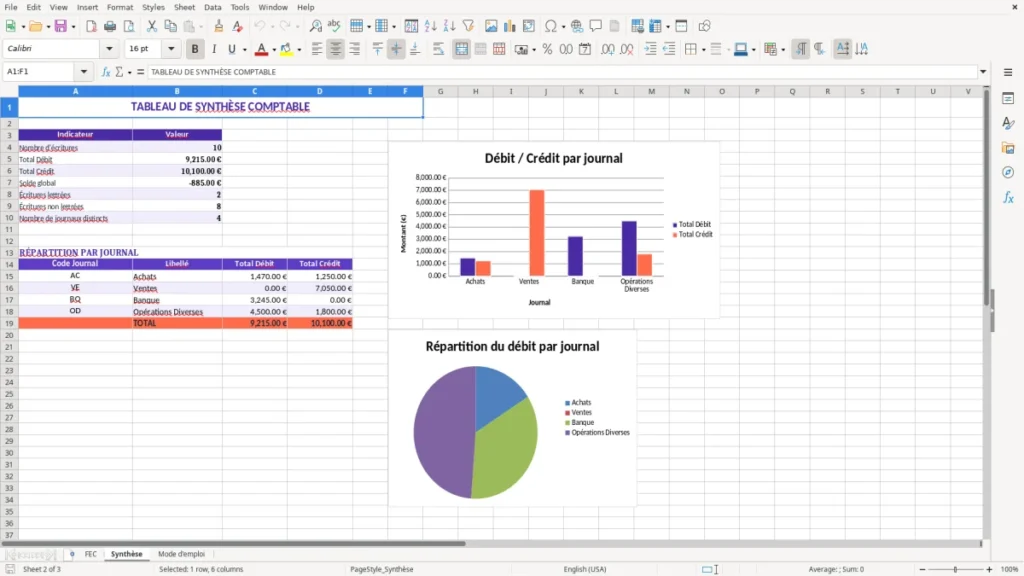Insert an image
The image size is (1024, 576).
click(491, 26)
